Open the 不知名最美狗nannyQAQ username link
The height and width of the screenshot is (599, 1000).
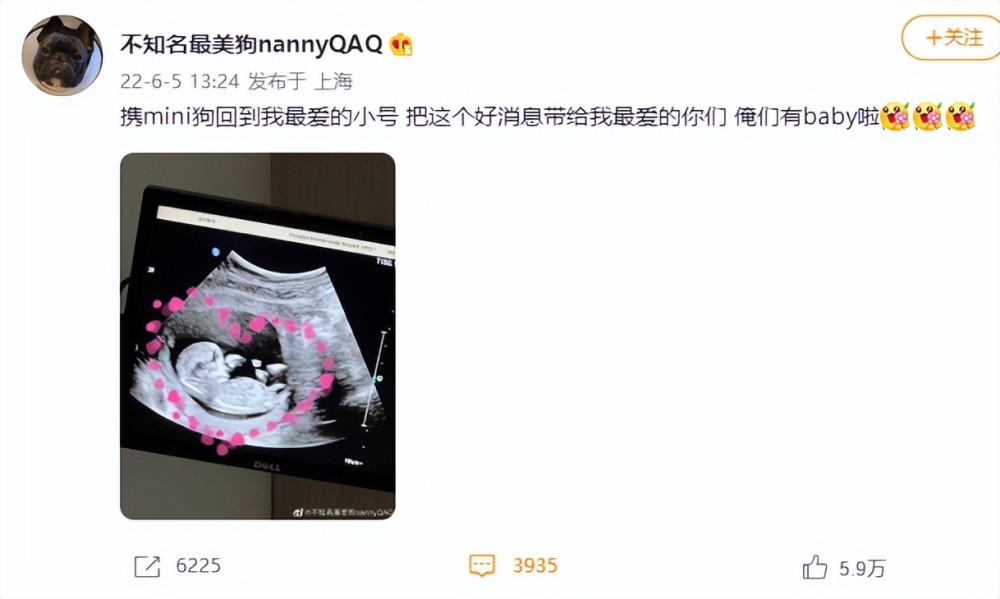pyautogui.click(x=251, y=44)
